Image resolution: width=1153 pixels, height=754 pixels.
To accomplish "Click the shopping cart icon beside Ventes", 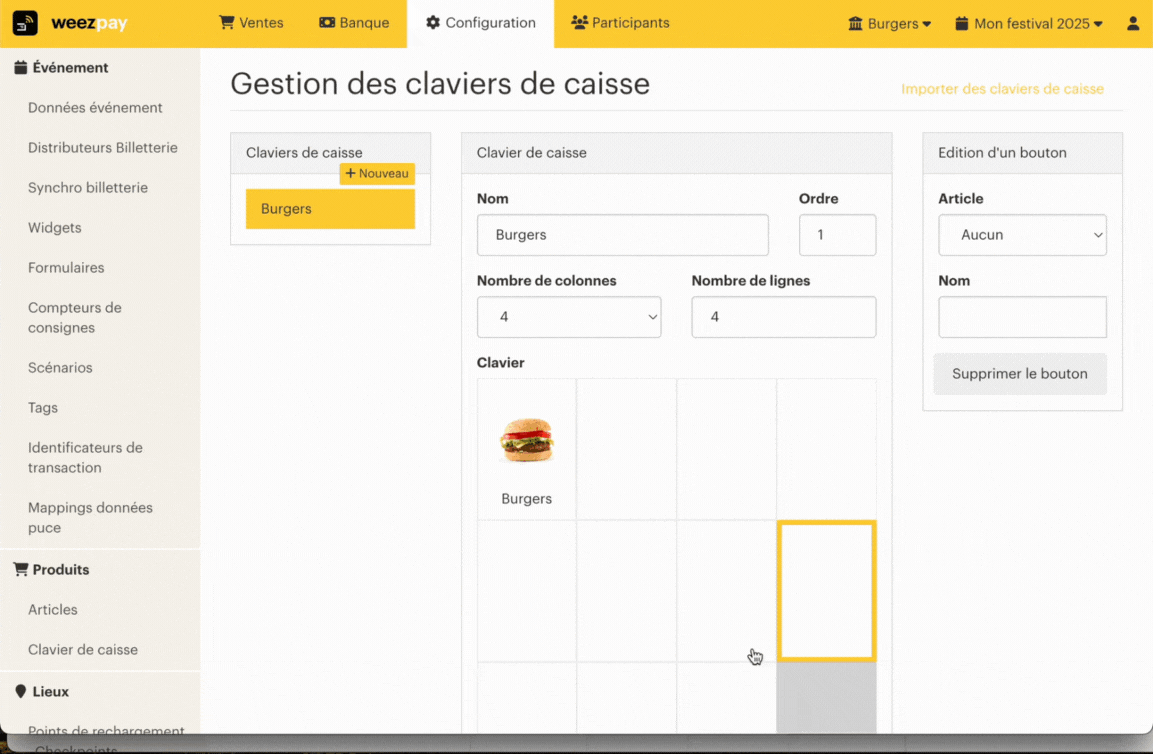I will coord(226,23).
